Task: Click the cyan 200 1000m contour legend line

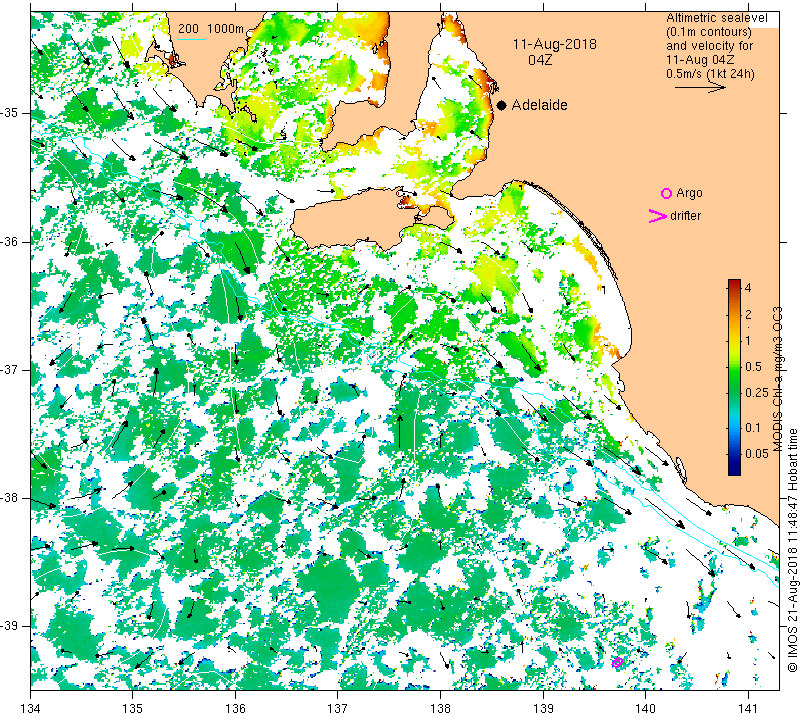Action: (x=192, y=39)
